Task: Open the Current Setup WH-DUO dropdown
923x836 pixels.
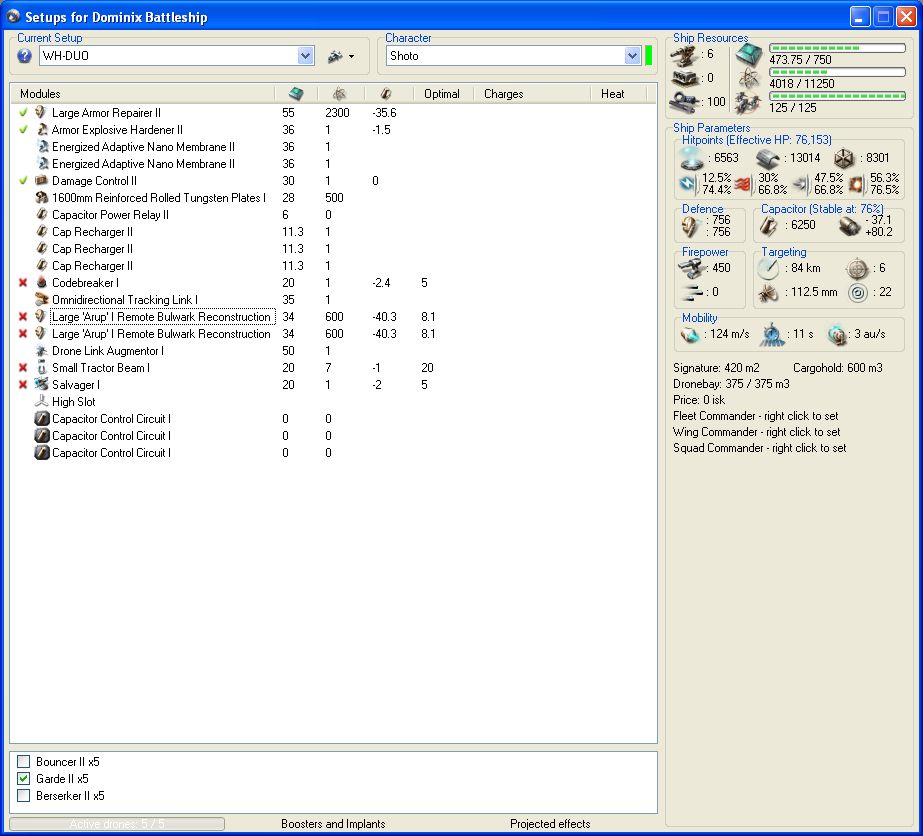Action: click(305, 56)
